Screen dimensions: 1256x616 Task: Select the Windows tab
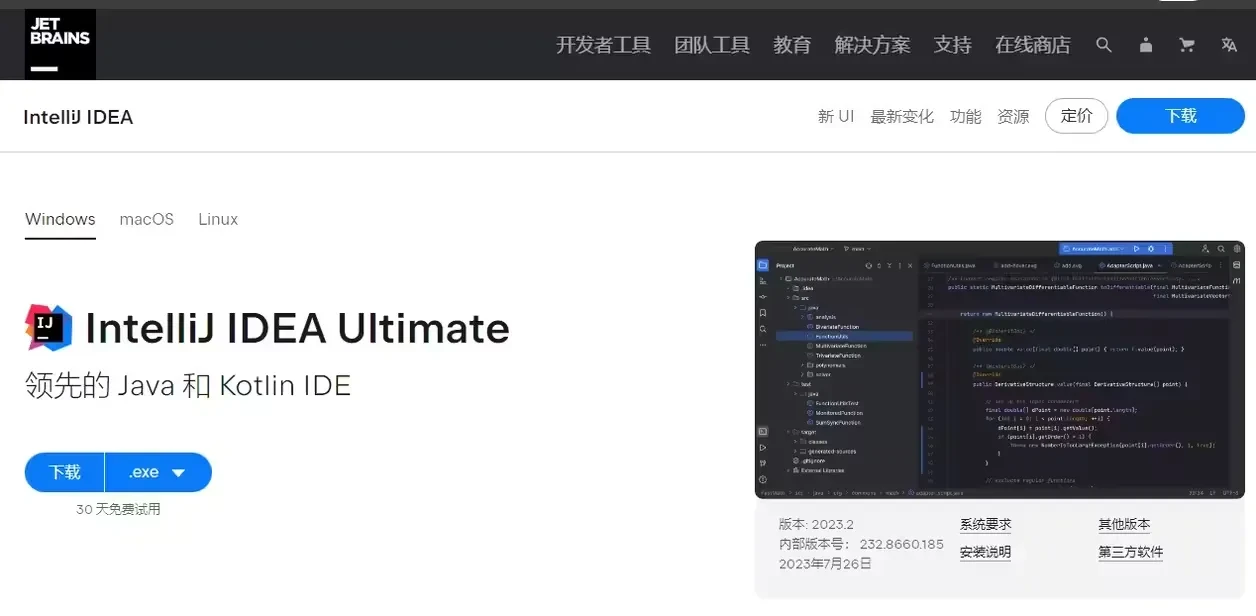pyautogui.click(x=60, y=219)
